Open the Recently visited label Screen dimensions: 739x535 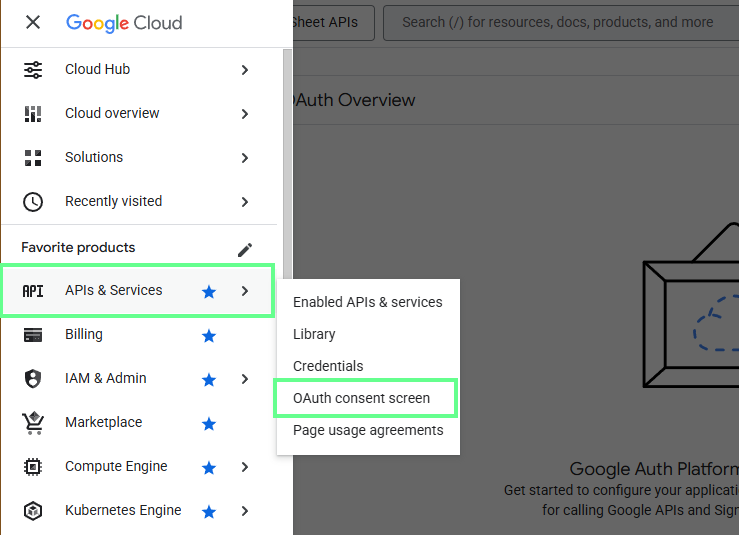[x=114, y=201]
